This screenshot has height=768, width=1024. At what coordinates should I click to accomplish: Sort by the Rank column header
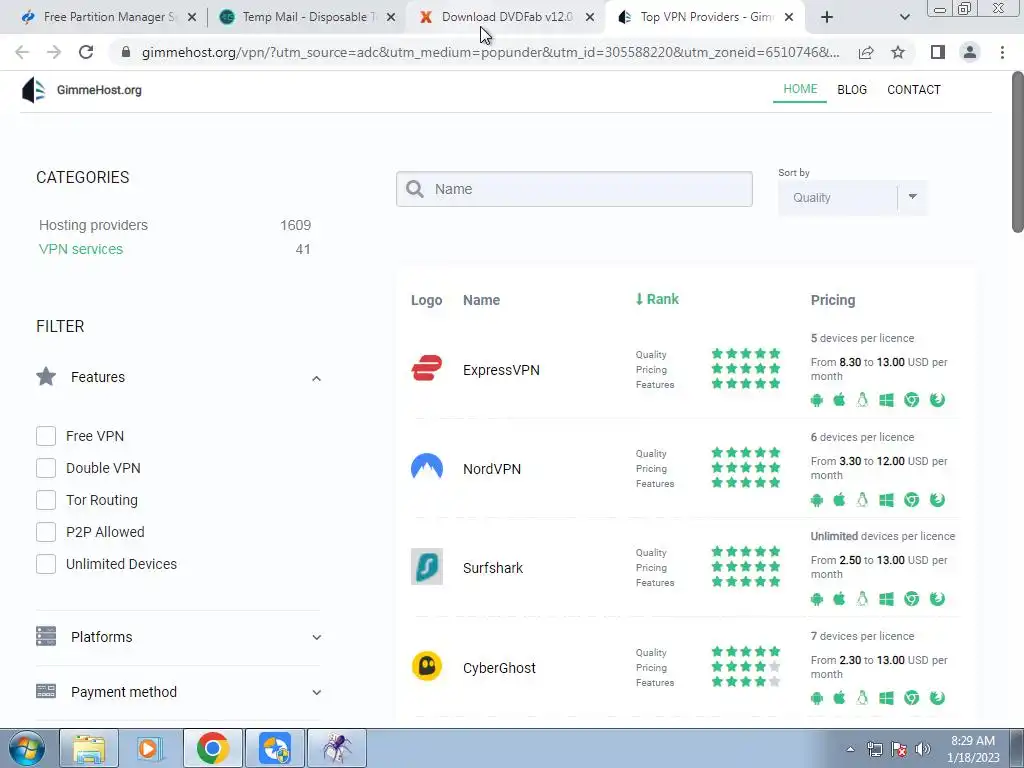tap(657, 299)
